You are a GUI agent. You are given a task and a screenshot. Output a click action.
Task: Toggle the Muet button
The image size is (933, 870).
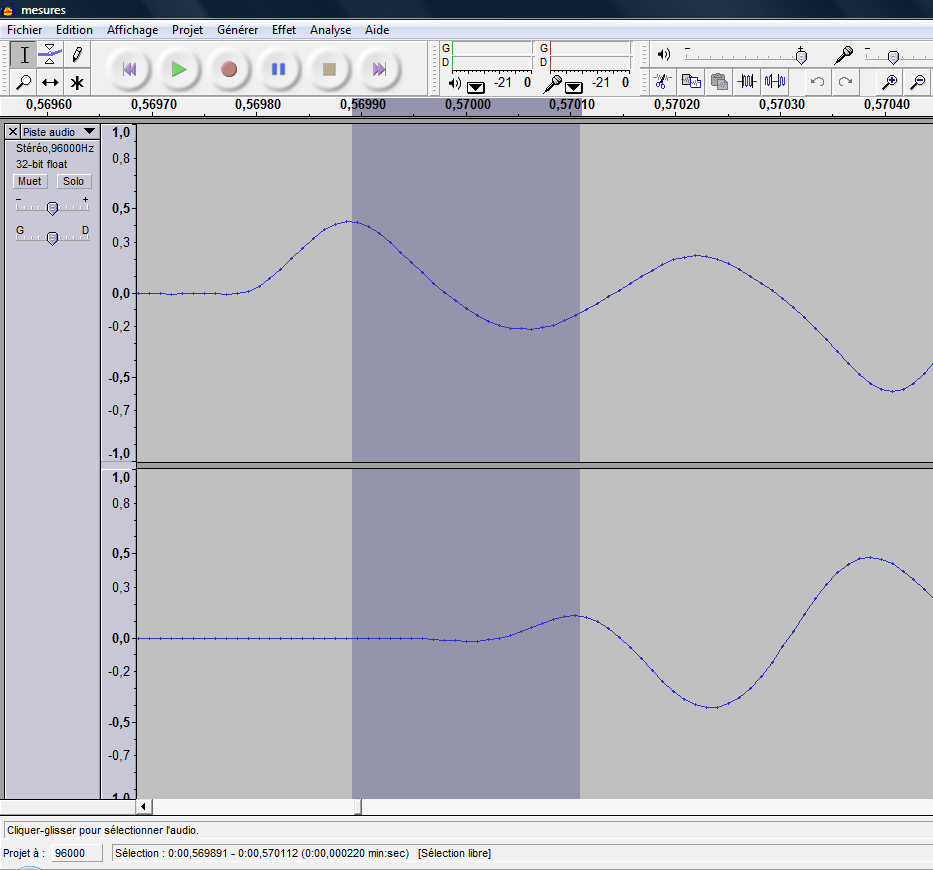point(30,181)
